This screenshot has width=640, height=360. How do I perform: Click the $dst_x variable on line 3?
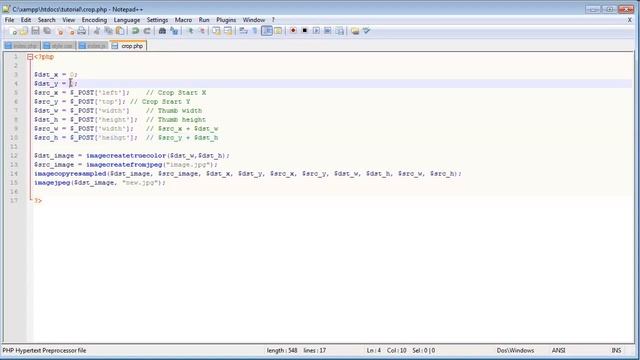click(x=46, y=75)
